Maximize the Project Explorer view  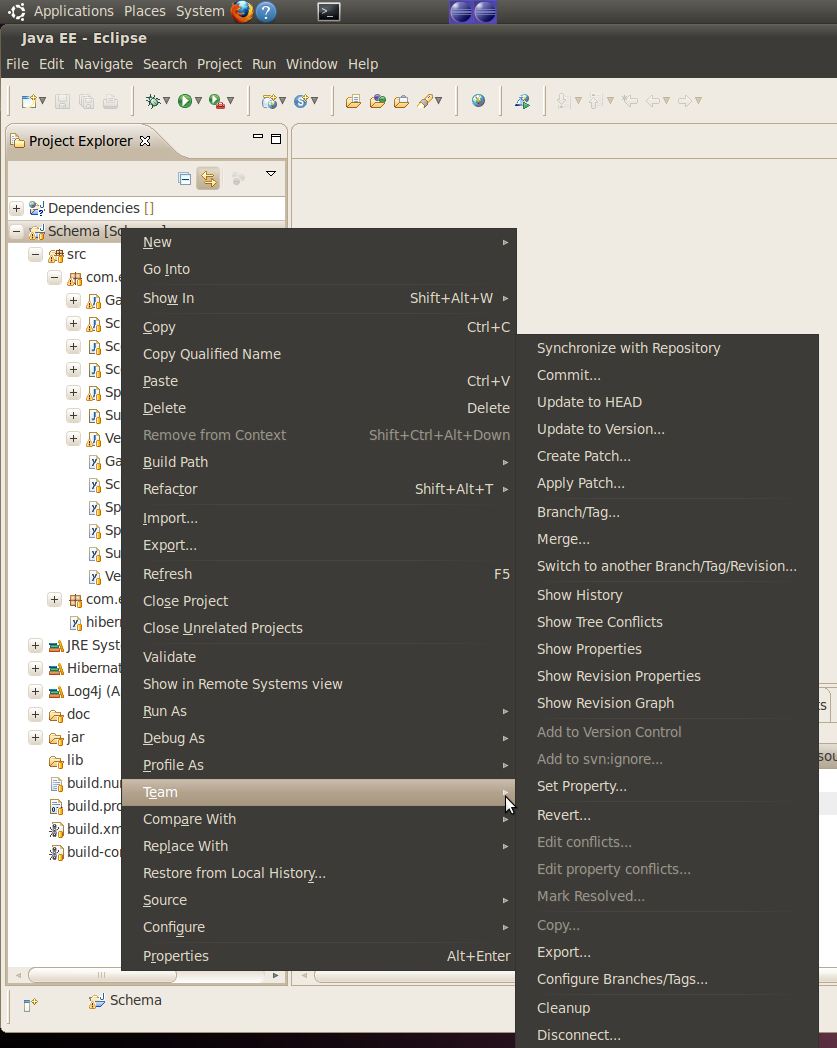click(275, 139)
